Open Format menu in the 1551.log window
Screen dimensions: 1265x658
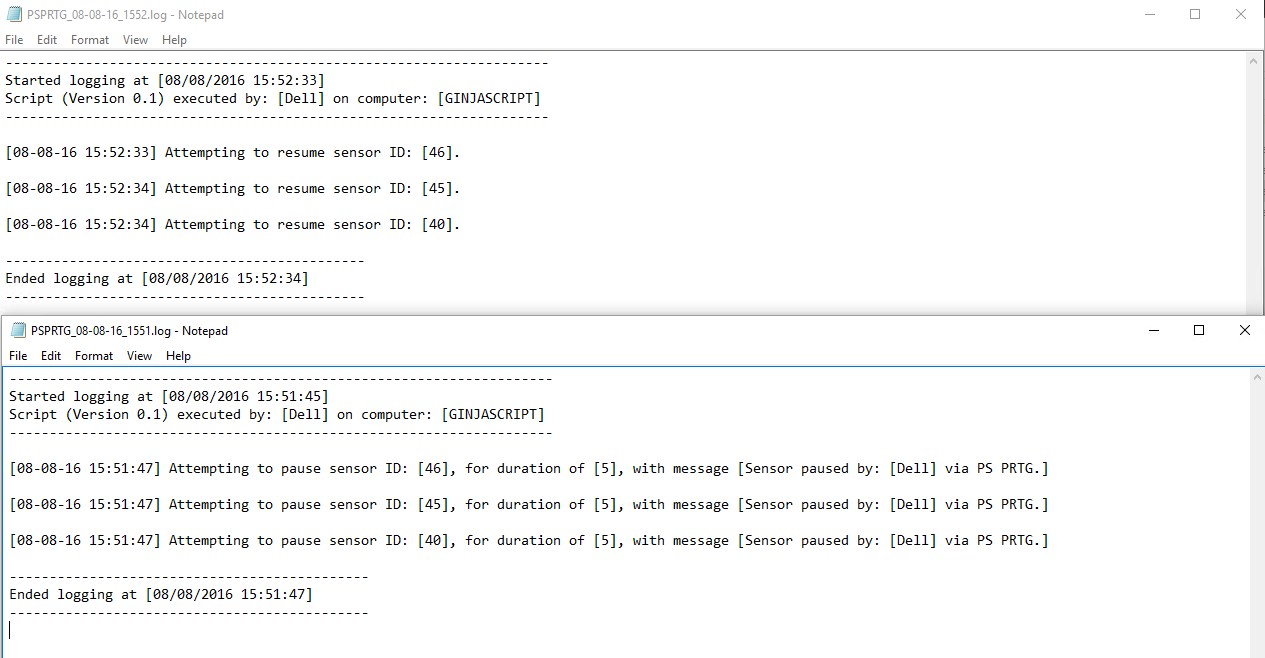click(94, 356)
